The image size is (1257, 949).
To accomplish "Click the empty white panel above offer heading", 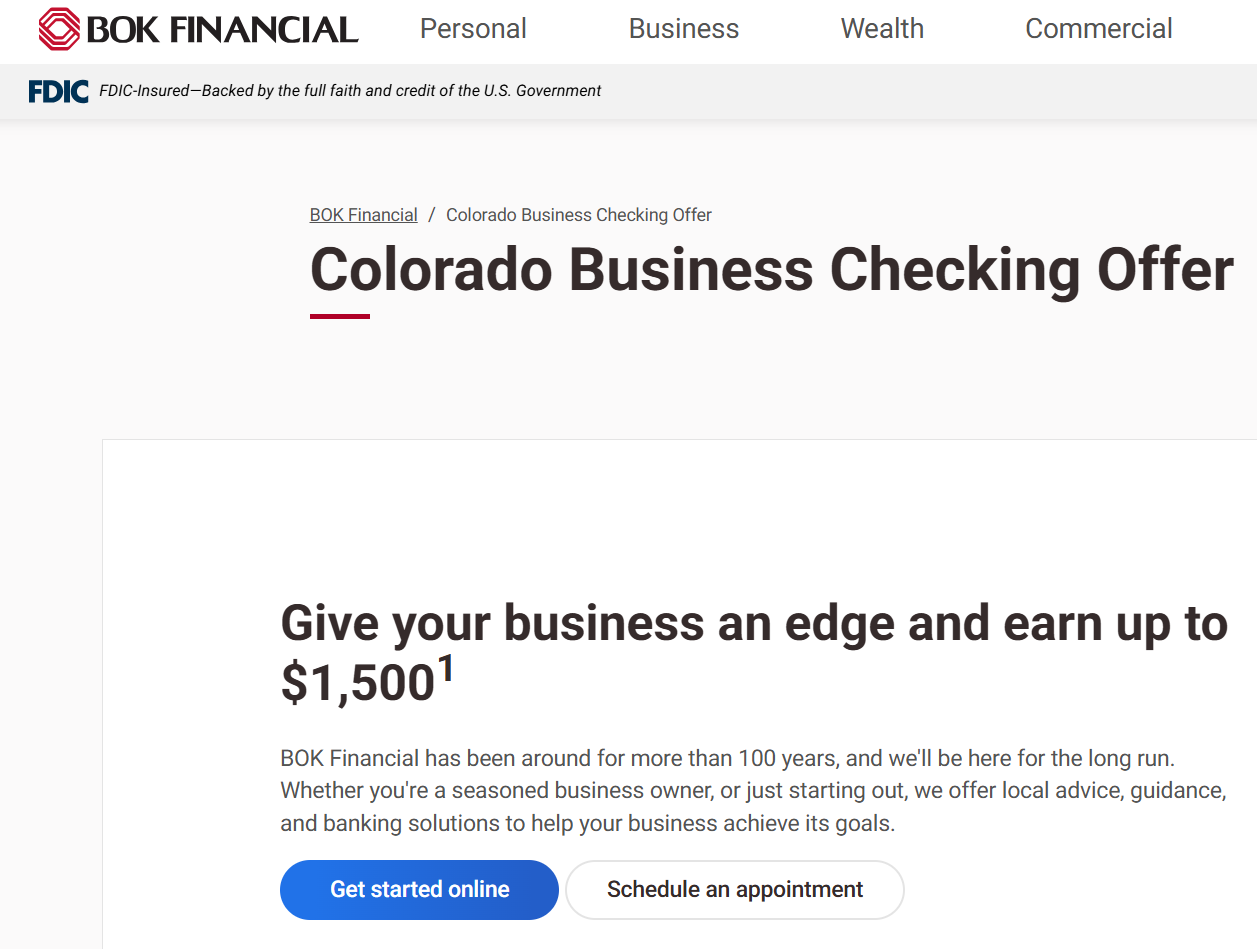I will pyautogui.click(x=680, y=510).
